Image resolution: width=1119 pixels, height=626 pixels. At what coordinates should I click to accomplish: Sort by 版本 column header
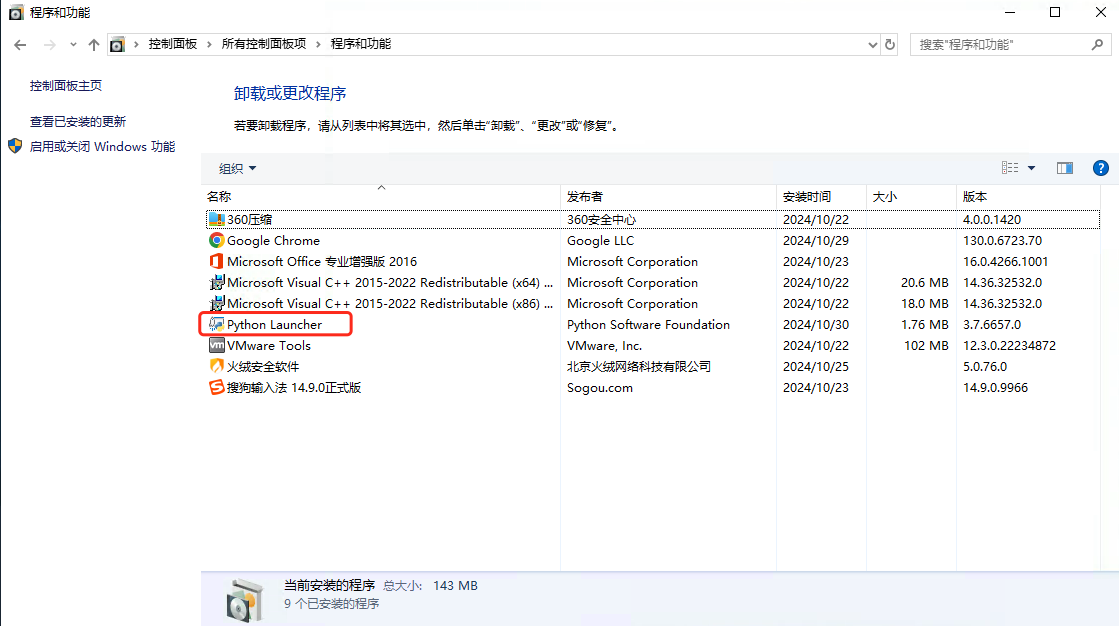[1028, 196]
